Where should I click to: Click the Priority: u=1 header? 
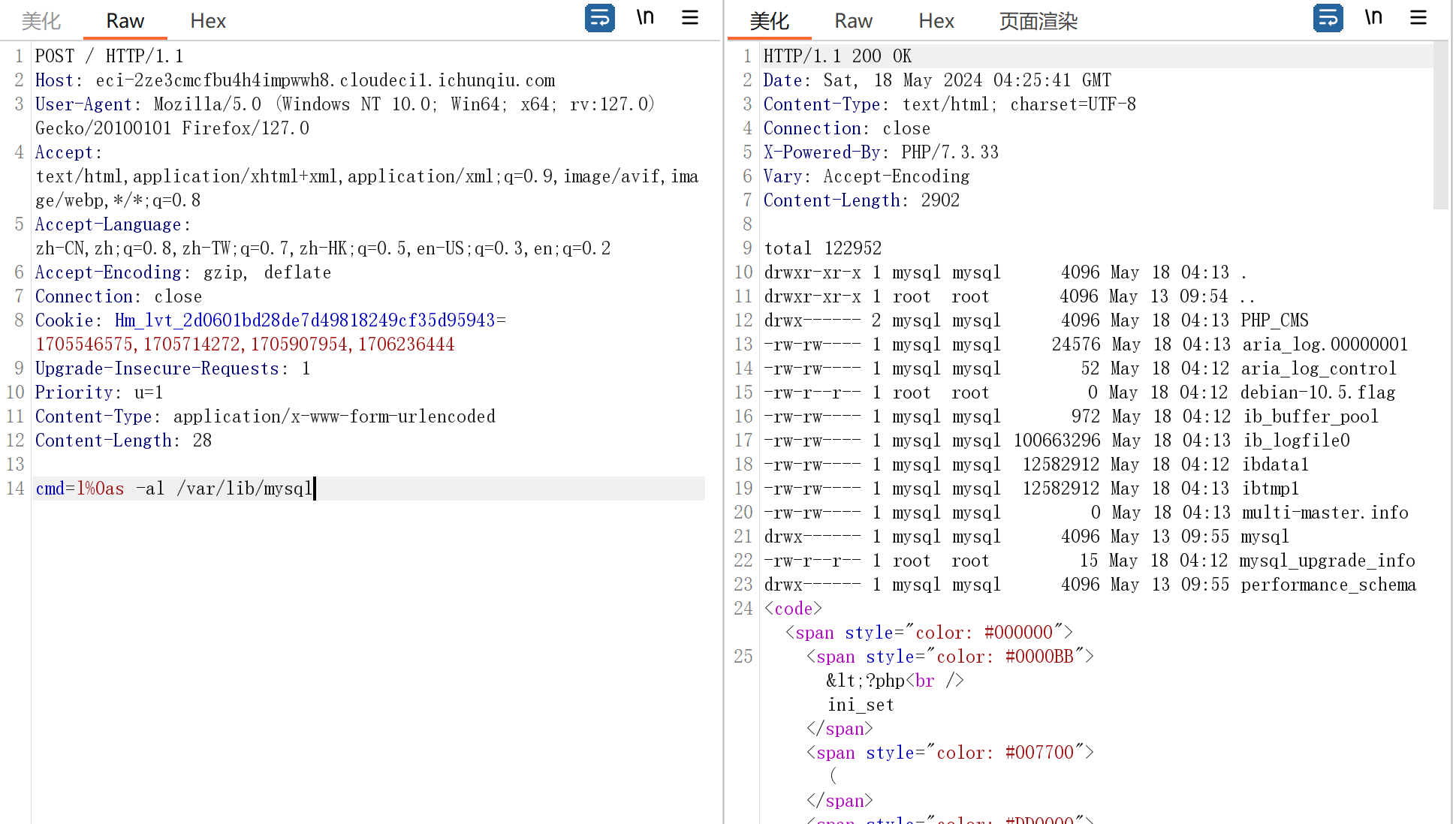click(99, 392)
